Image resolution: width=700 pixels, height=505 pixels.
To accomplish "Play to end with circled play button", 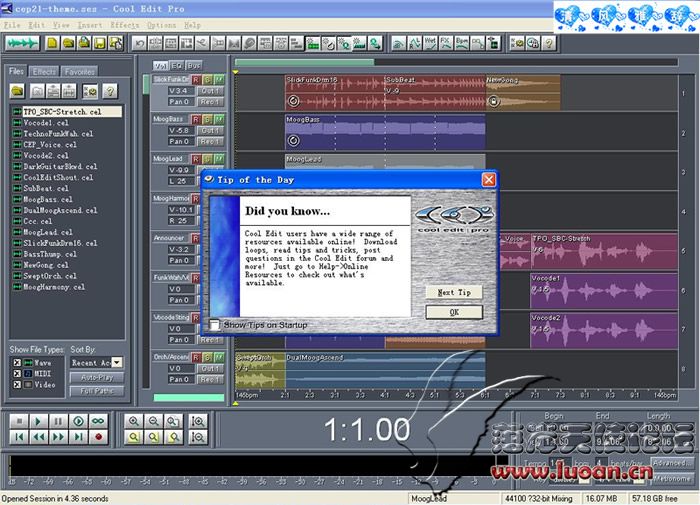I will pyautogui.click(x=78, y=421).
